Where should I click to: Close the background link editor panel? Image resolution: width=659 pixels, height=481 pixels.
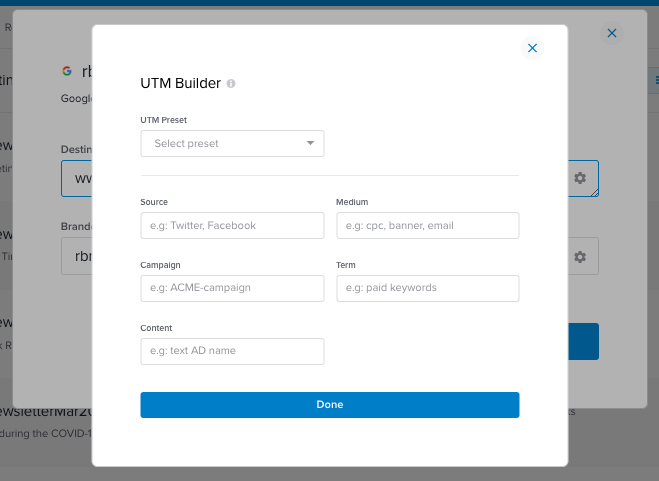(612, 33)
